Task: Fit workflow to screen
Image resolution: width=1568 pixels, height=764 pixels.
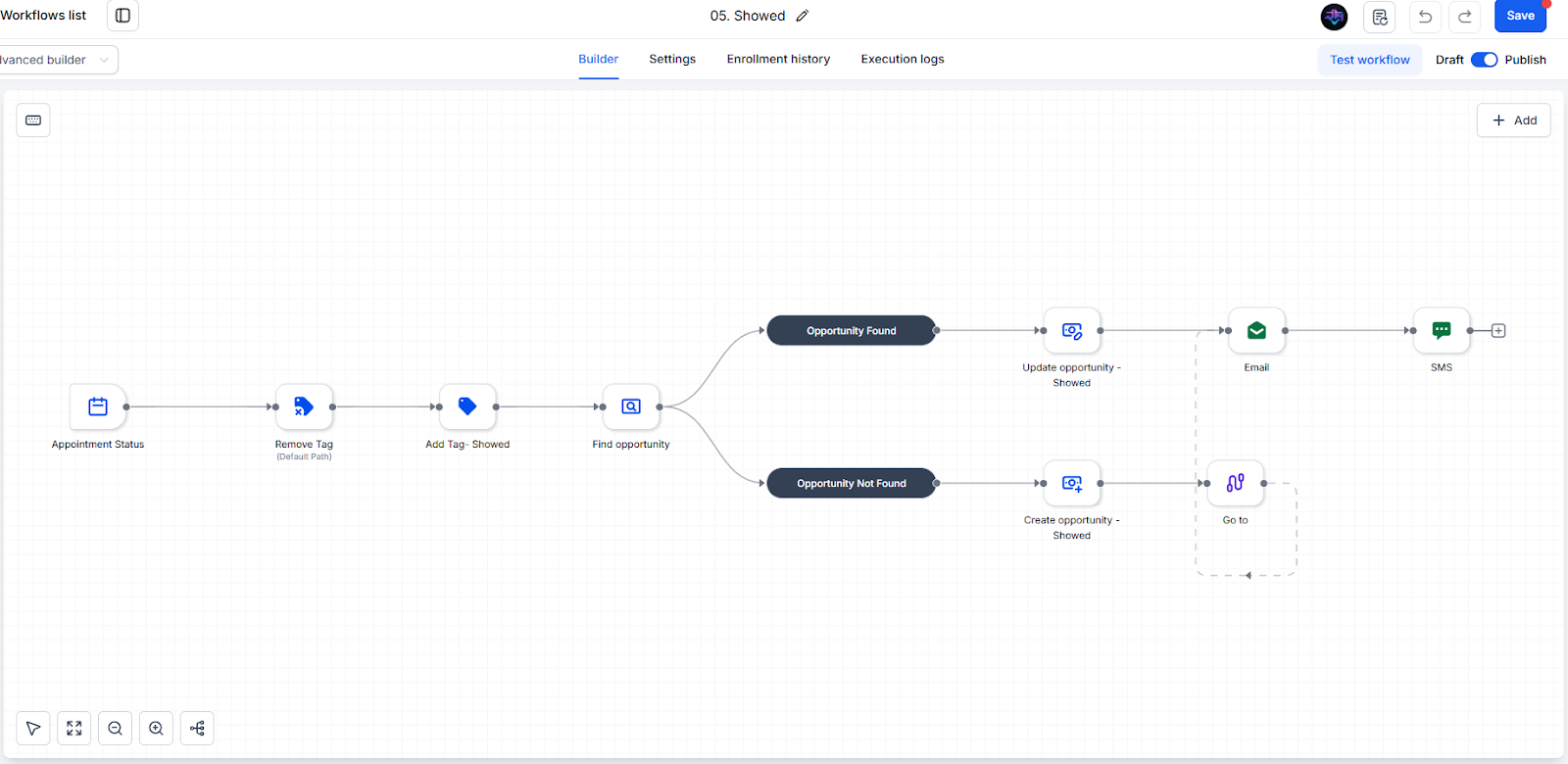Action: tap(74, 728)
